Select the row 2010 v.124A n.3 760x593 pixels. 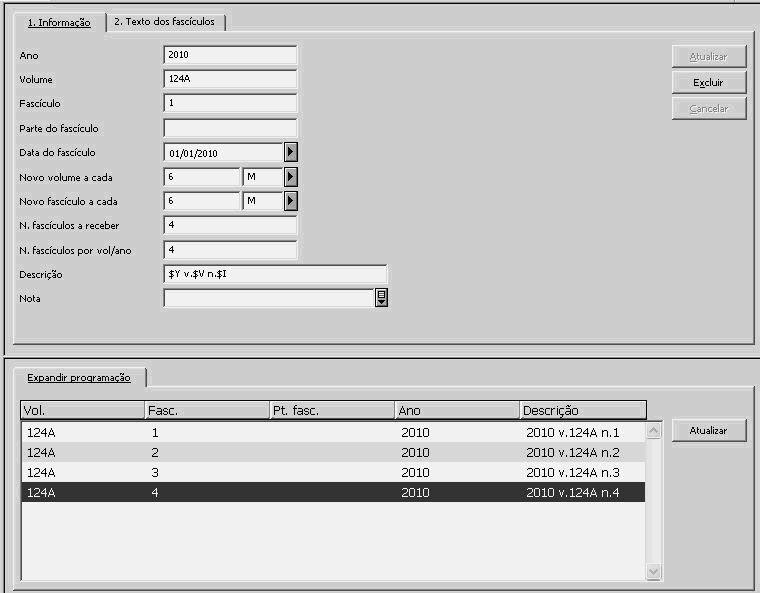[333, 472]
